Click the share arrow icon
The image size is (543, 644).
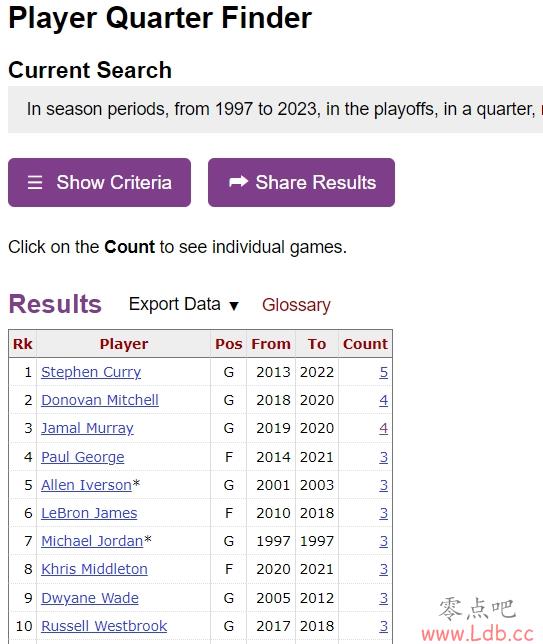(x=238, y=182)
